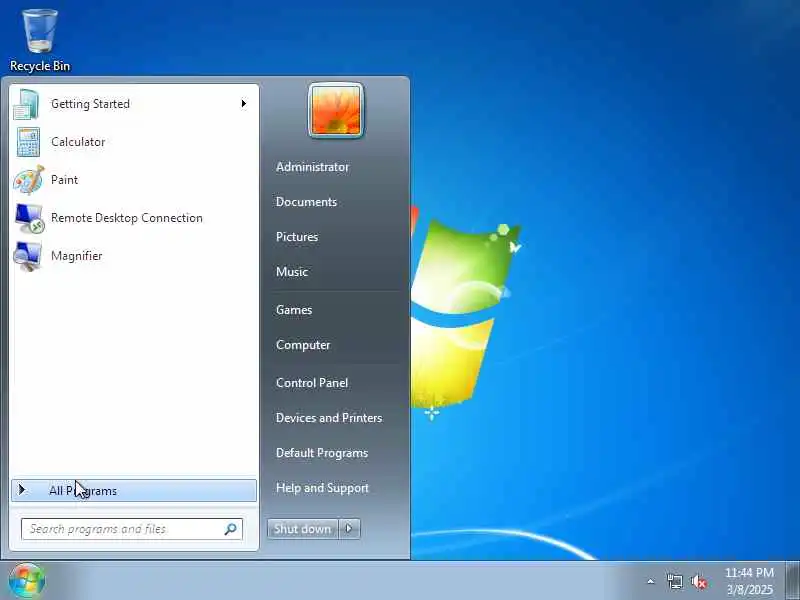Expand All Programs list
This screenshot has height=600, width=800.
(x=134, y=490)
